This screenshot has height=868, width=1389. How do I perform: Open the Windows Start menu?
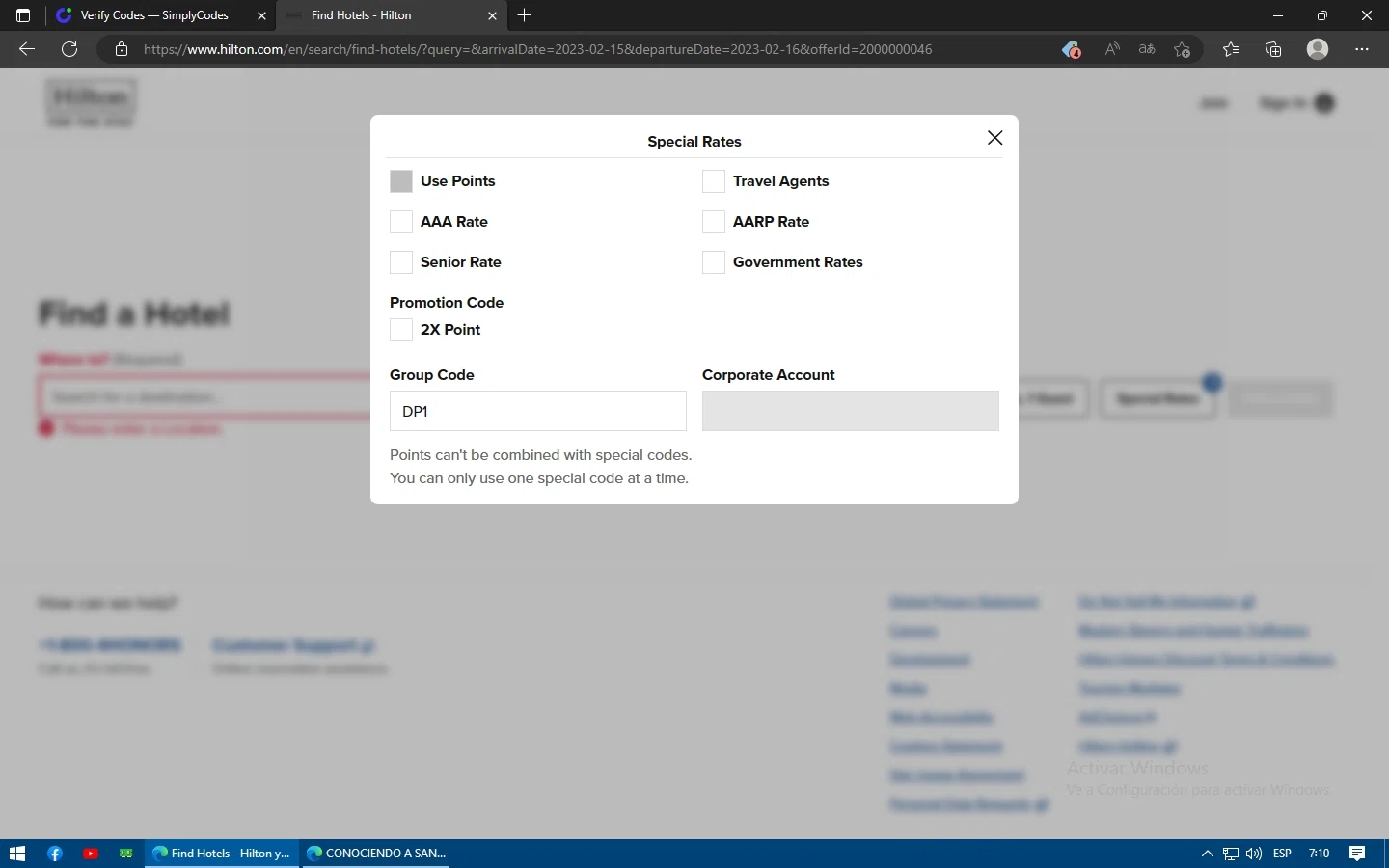(x=17, y=854)
